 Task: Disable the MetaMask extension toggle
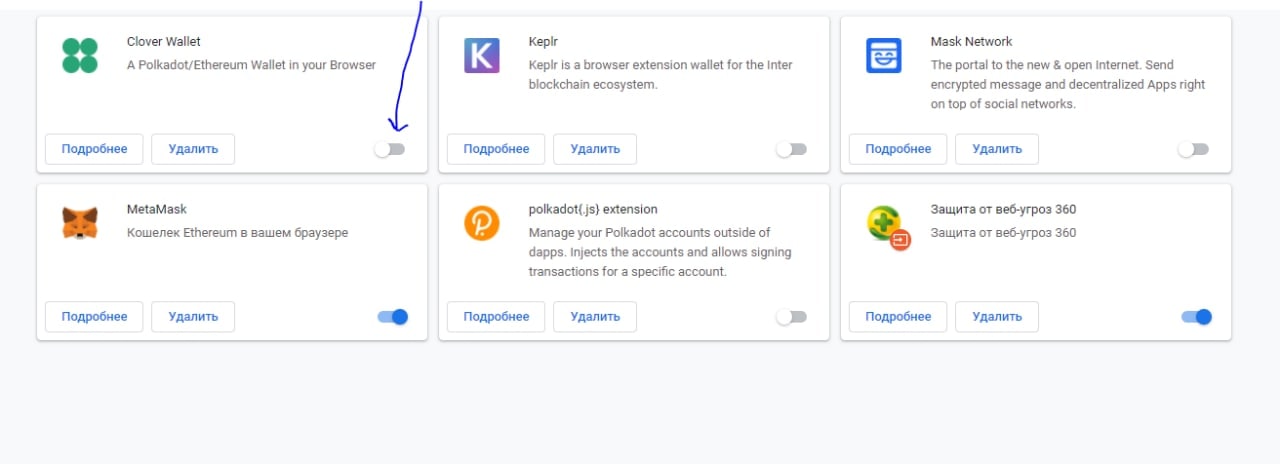[x=393, y=317]
